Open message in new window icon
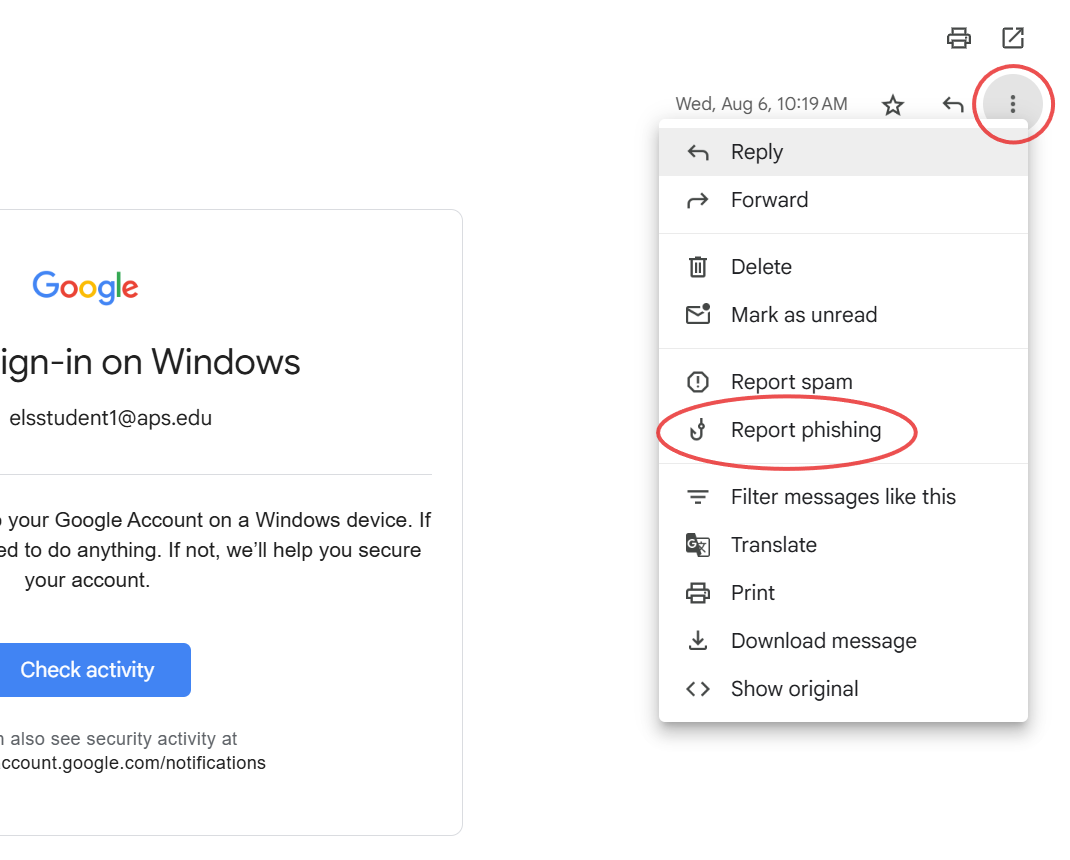The image size is (1070, 860). point(1012,38)
